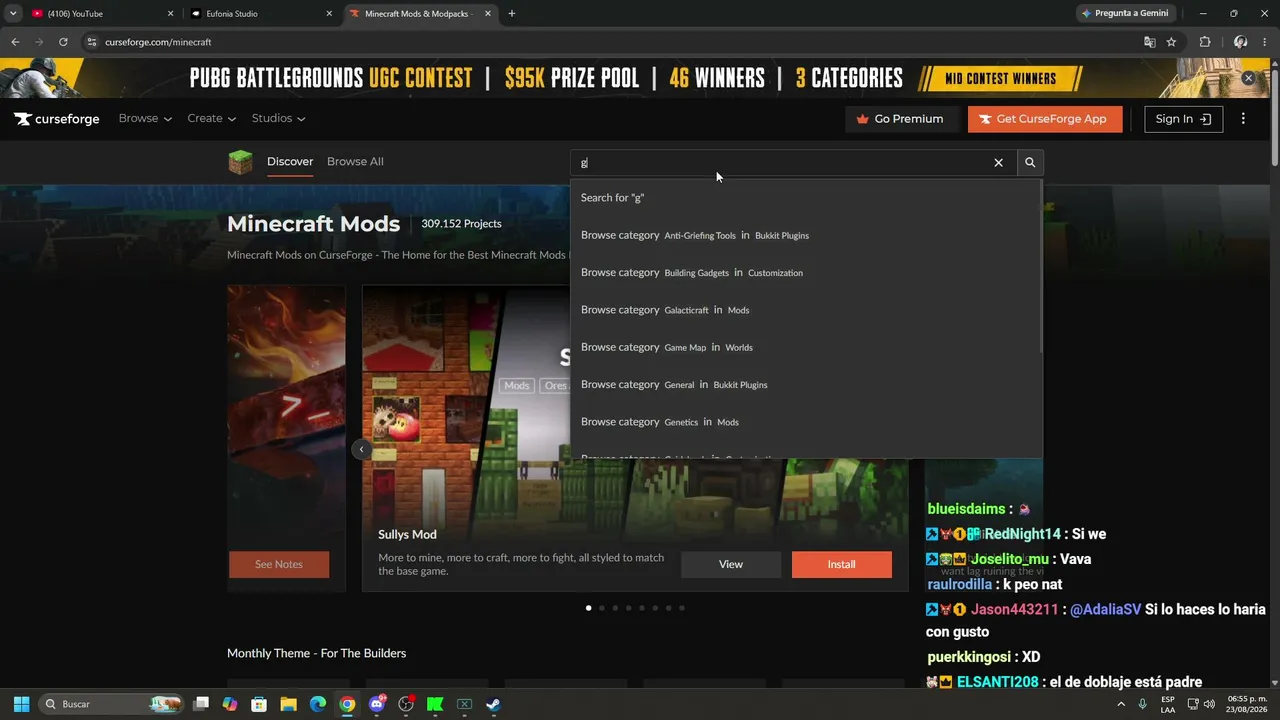Expand the Studios menu
Viewport: 1280px width, 720px height.
[x=278, y=119]
